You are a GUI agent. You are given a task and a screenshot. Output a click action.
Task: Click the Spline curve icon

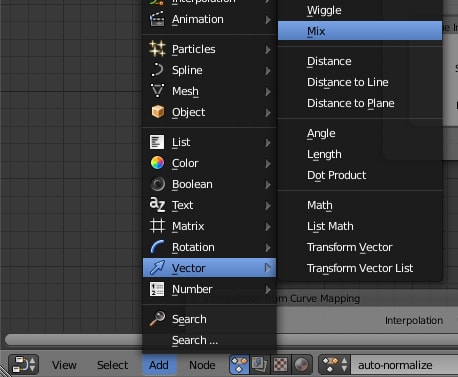(x=157, y=70)
